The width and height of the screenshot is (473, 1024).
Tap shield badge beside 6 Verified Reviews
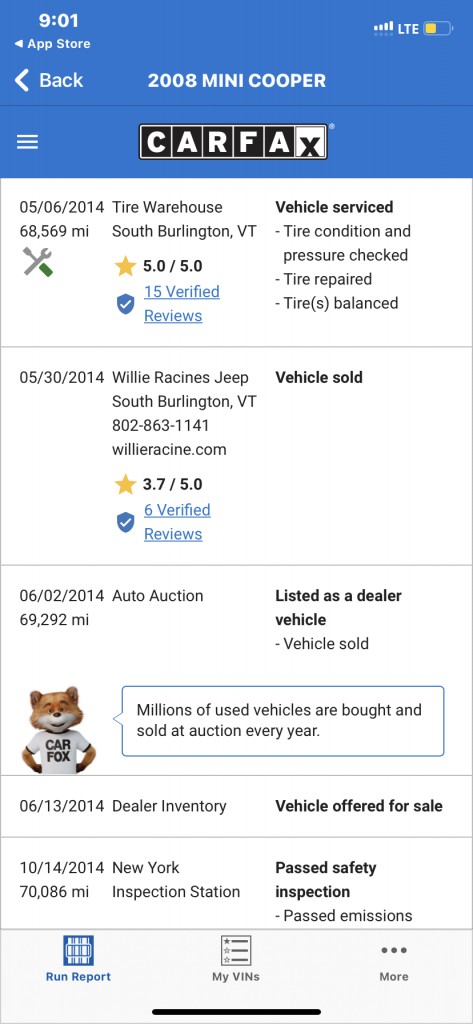(125, 522)
